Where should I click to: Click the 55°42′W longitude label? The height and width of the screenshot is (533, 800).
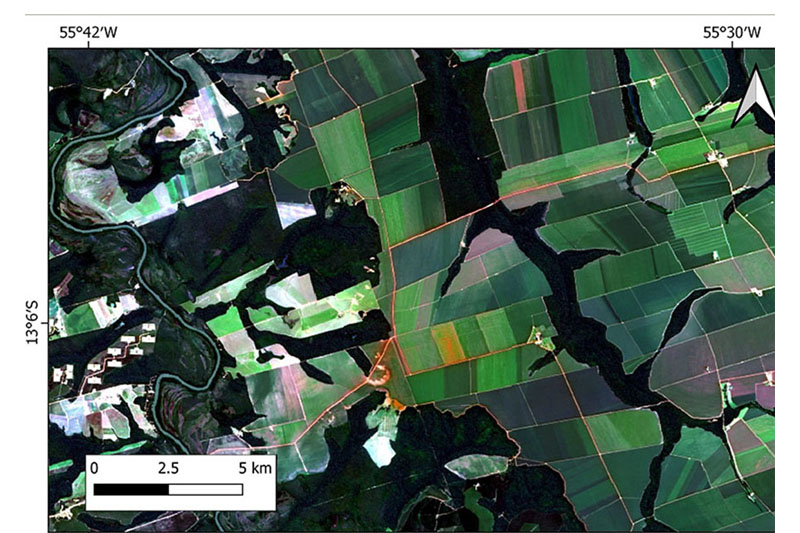point(88,33)
